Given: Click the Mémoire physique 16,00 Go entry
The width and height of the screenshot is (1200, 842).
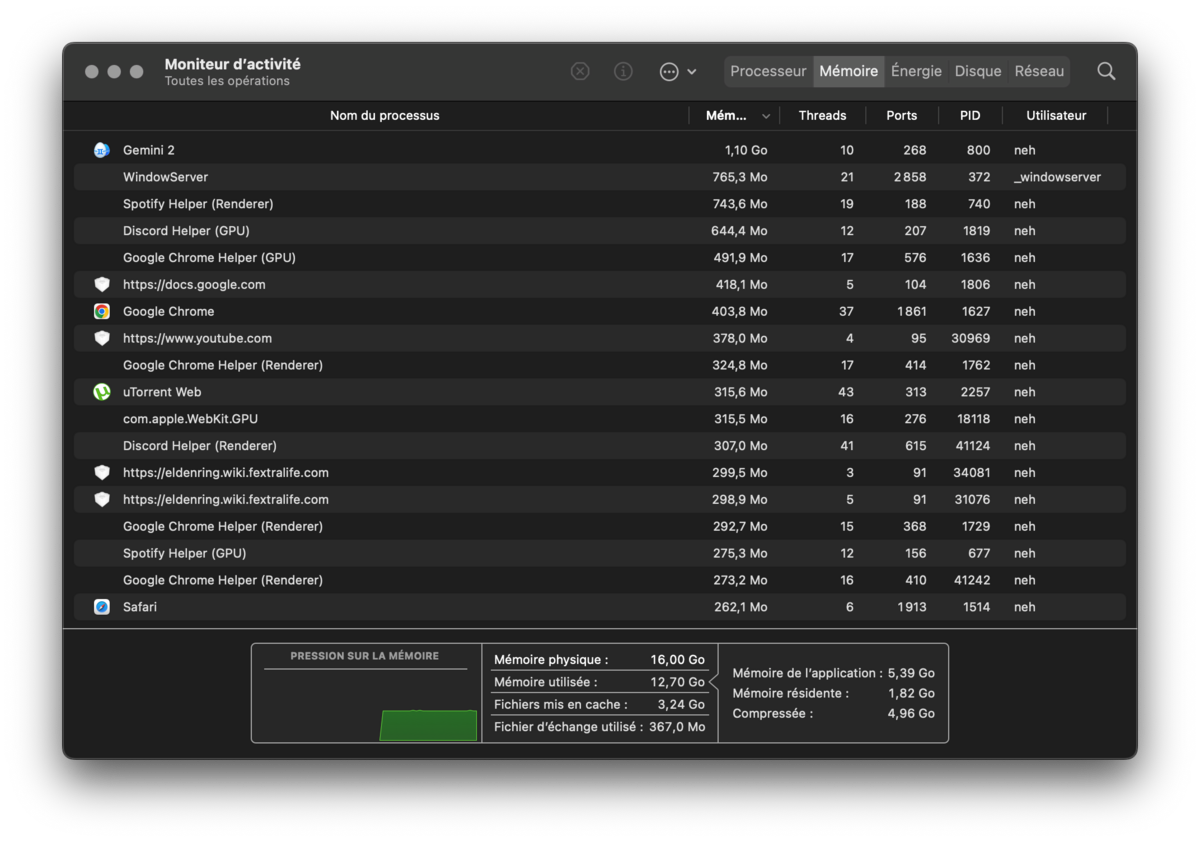Looking at the screenshot, I should (x=599, y=660).
